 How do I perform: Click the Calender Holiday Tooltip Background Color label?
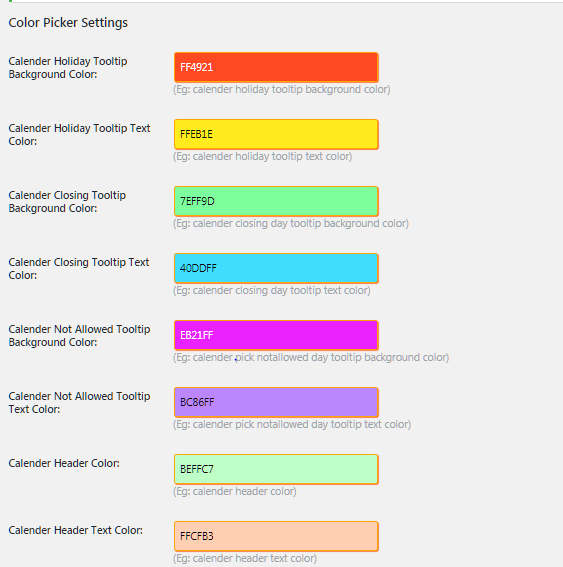pos(68,68)
